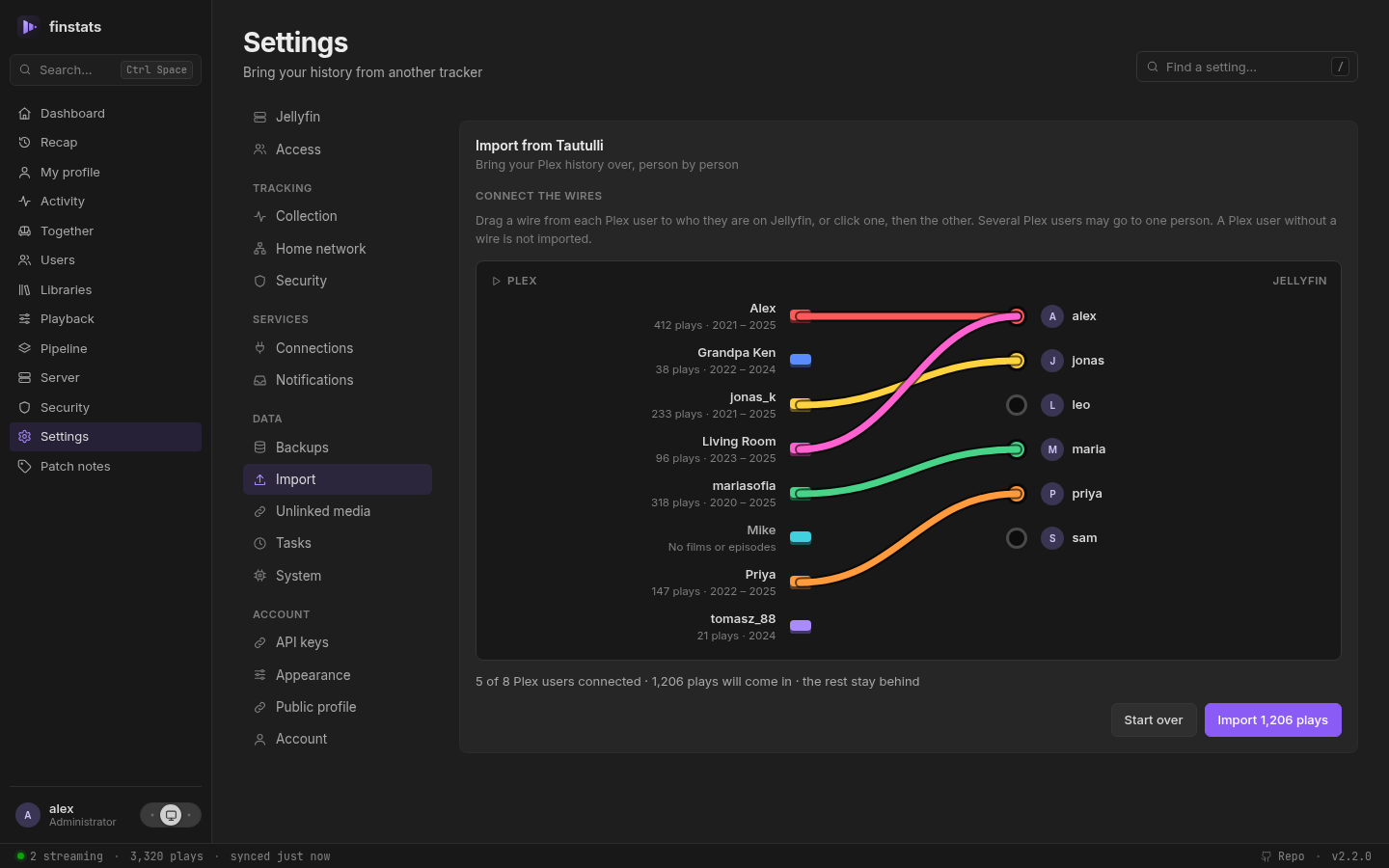The width and height of the screenshot is (1389, 868).
Task: Click the Home network icon
Action: click(259, 249)
